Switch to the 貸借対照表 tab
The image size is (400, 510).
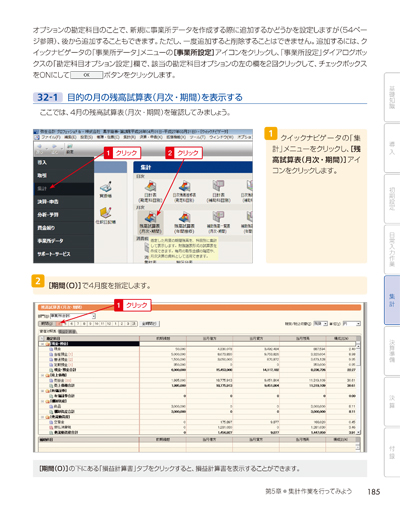click(49, 331)
